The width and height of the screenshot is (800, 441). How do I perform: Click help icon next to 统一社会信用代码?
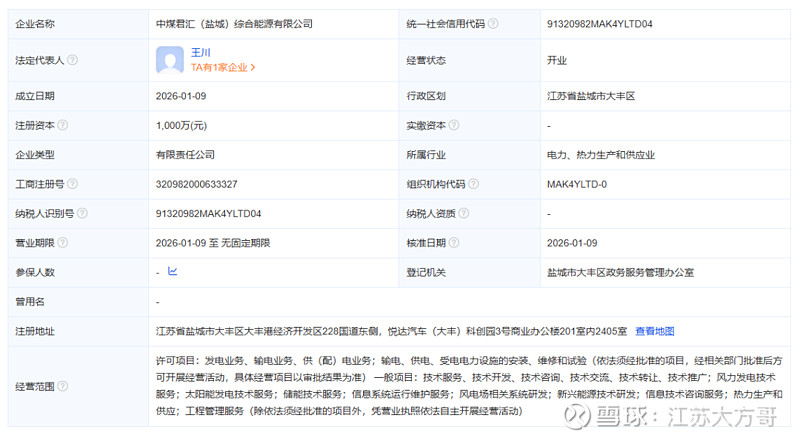point(493,23)
